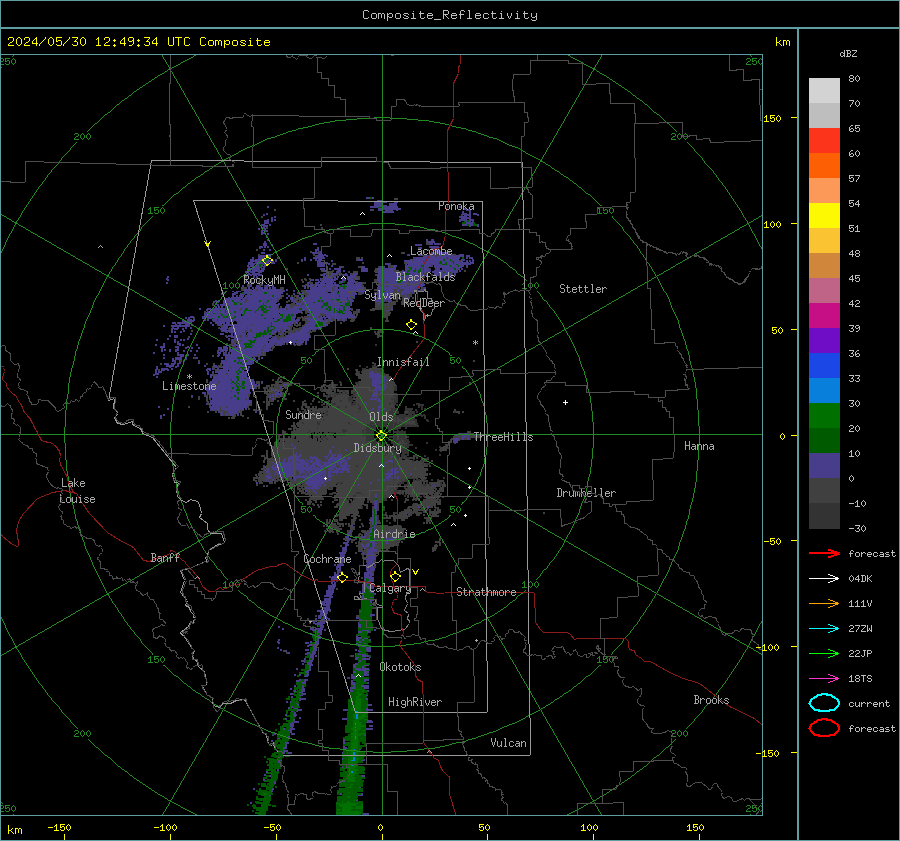Click the yellow diamond marker near RockyMH
Viewport: 900px width, 841px height.
click(267, 261)
